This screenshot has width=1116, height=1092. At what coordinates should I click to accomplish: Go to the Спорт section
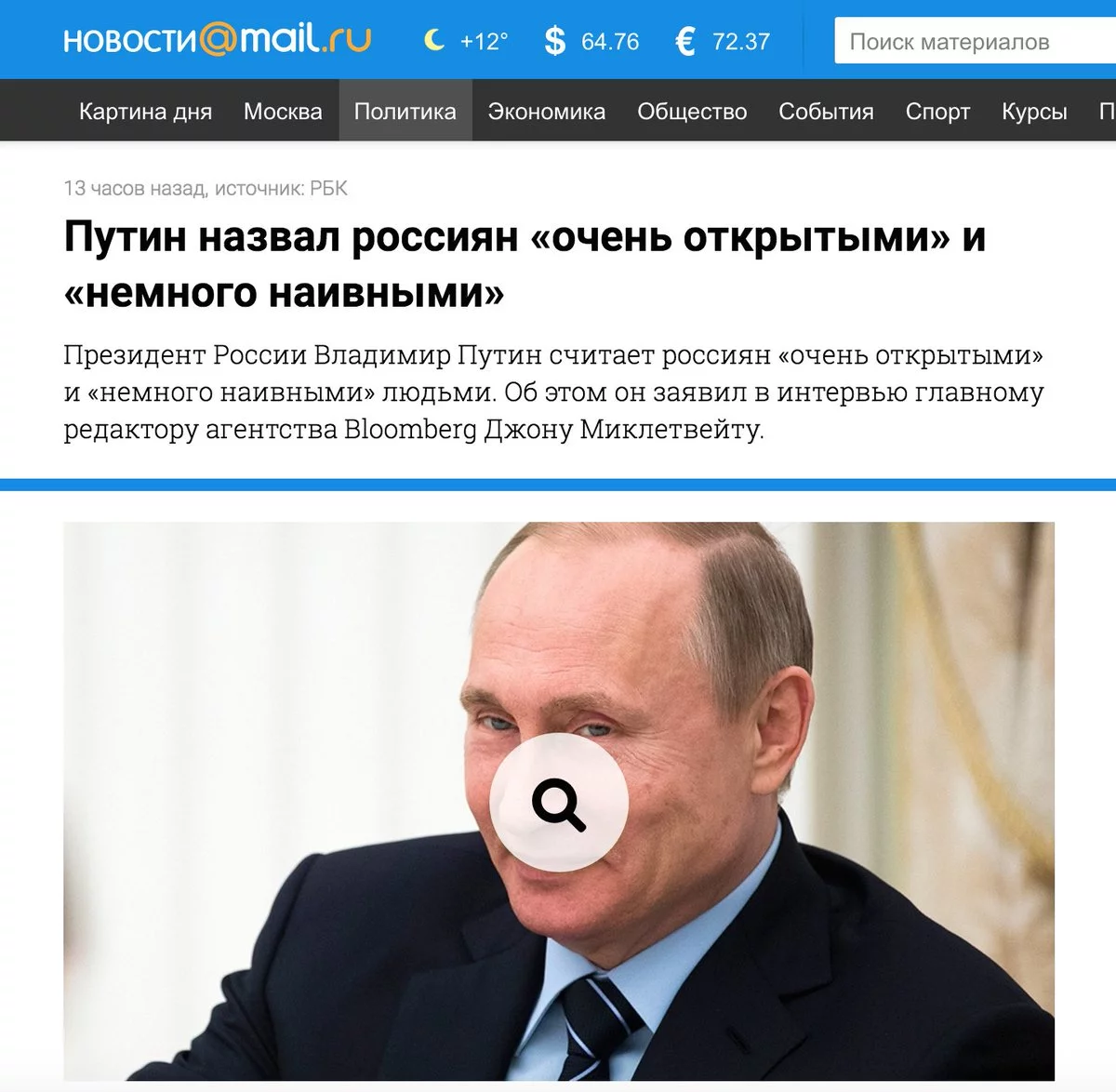tap(937, 112)
